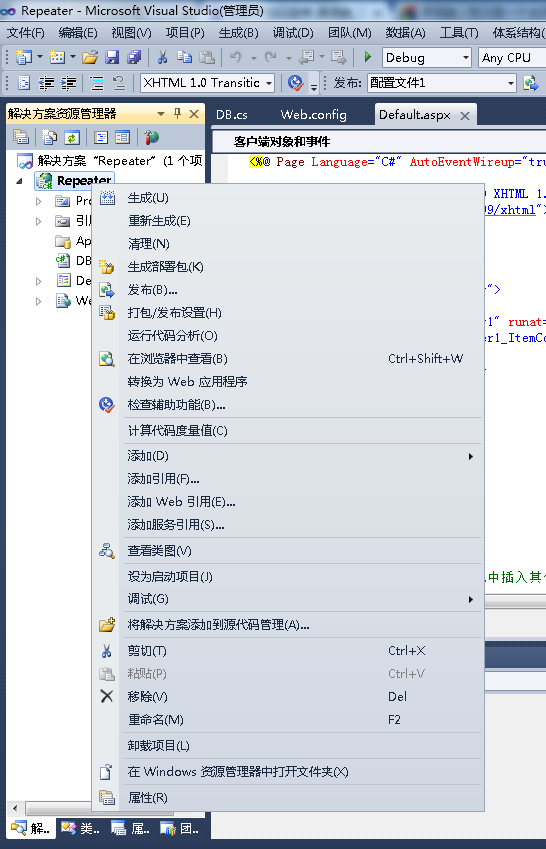The image size is (546, 849).
Task: Save the file with the floppy disk icon
Action: (112, 57)
